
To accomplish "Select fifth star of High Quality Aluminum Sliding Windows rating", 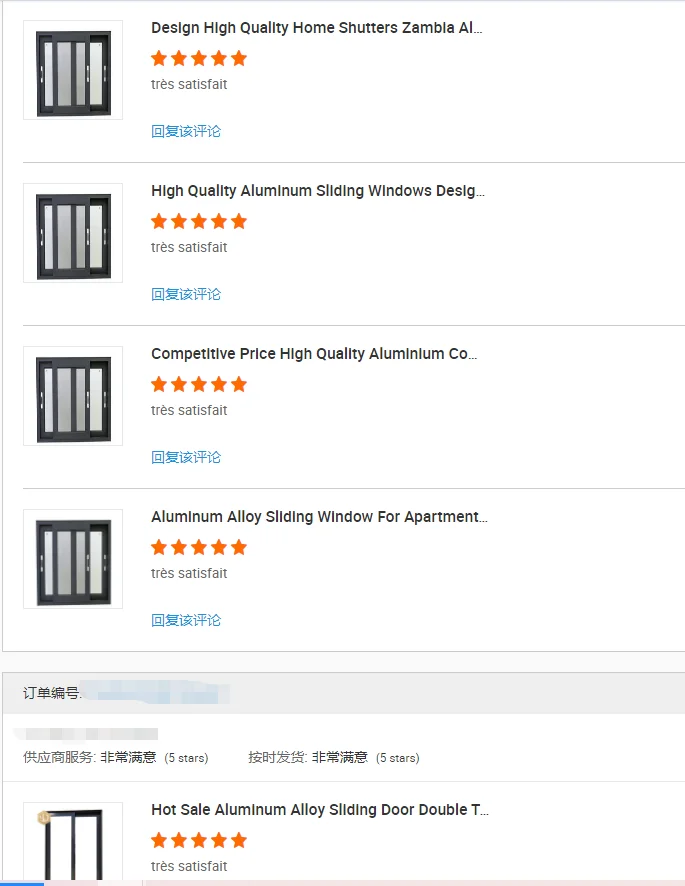I will [x=238, y=221].
